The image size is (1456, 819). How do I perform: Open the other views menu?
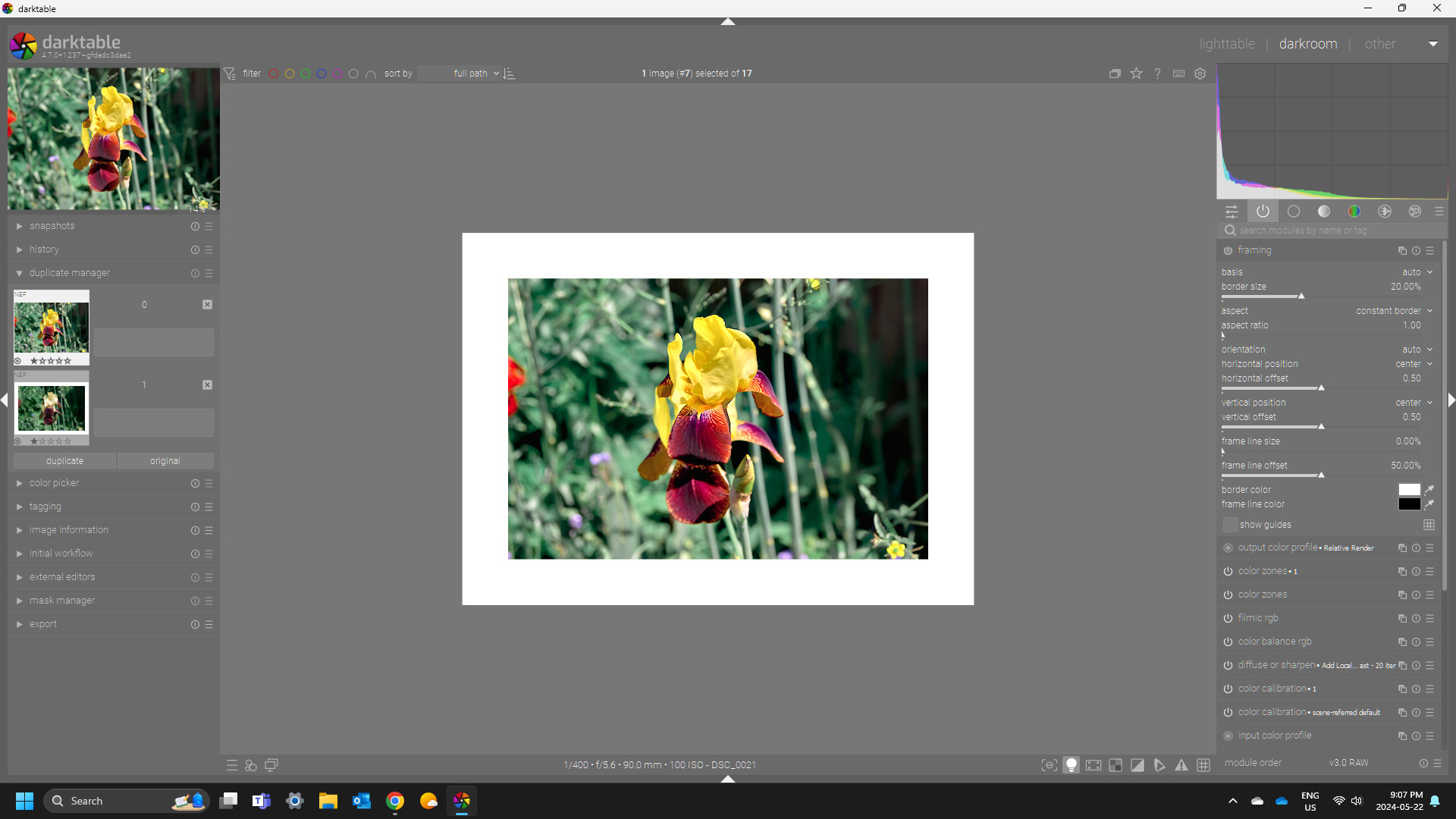click(1379, 44)
